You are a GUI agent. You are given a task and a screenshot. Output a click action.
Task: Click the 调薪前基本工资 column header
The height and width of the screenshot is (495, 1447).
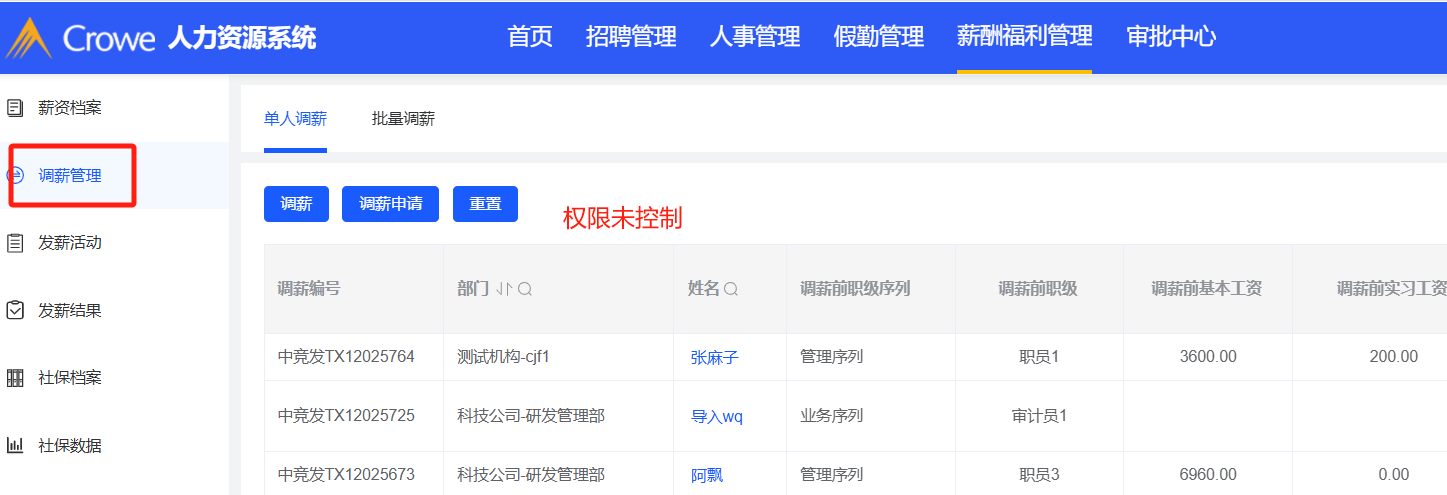coord(1206,289)
